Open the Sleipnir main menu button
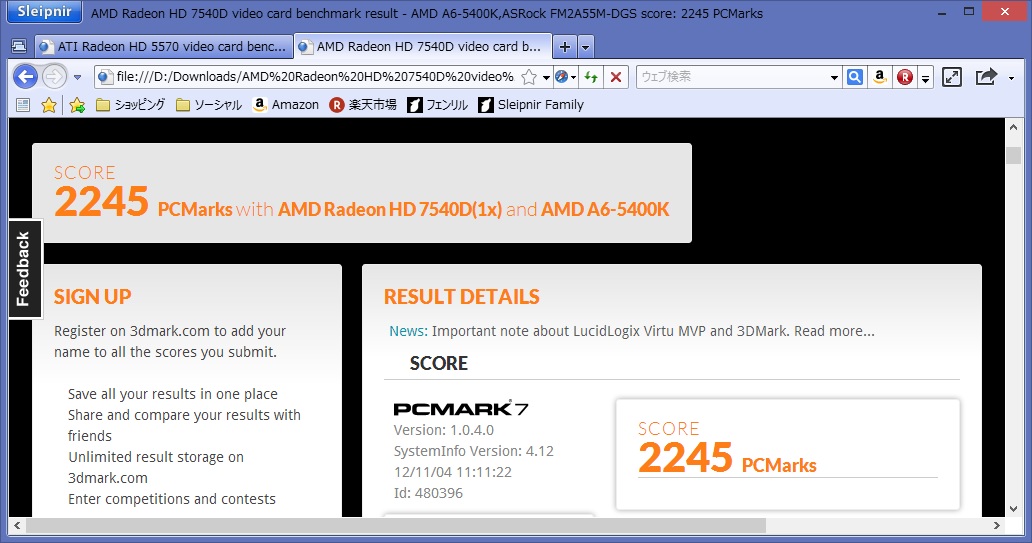Viewport: 1032px width, 543px height. [44, 12]
